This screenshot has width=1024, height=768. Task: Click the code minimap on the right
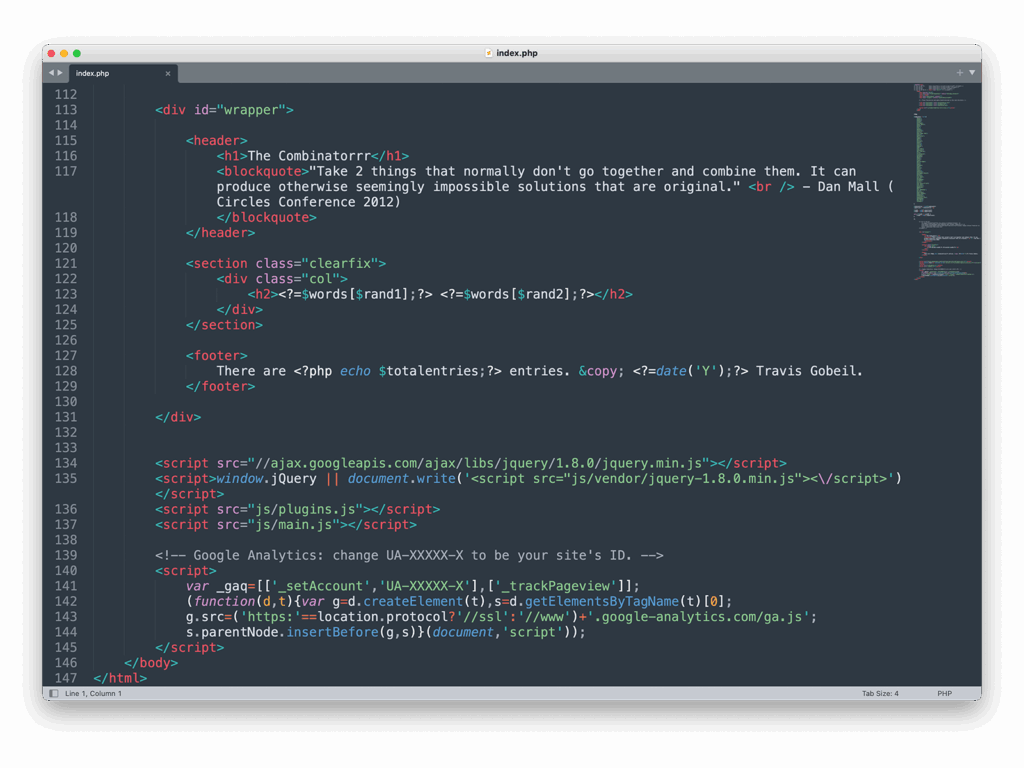pos(946,183)
